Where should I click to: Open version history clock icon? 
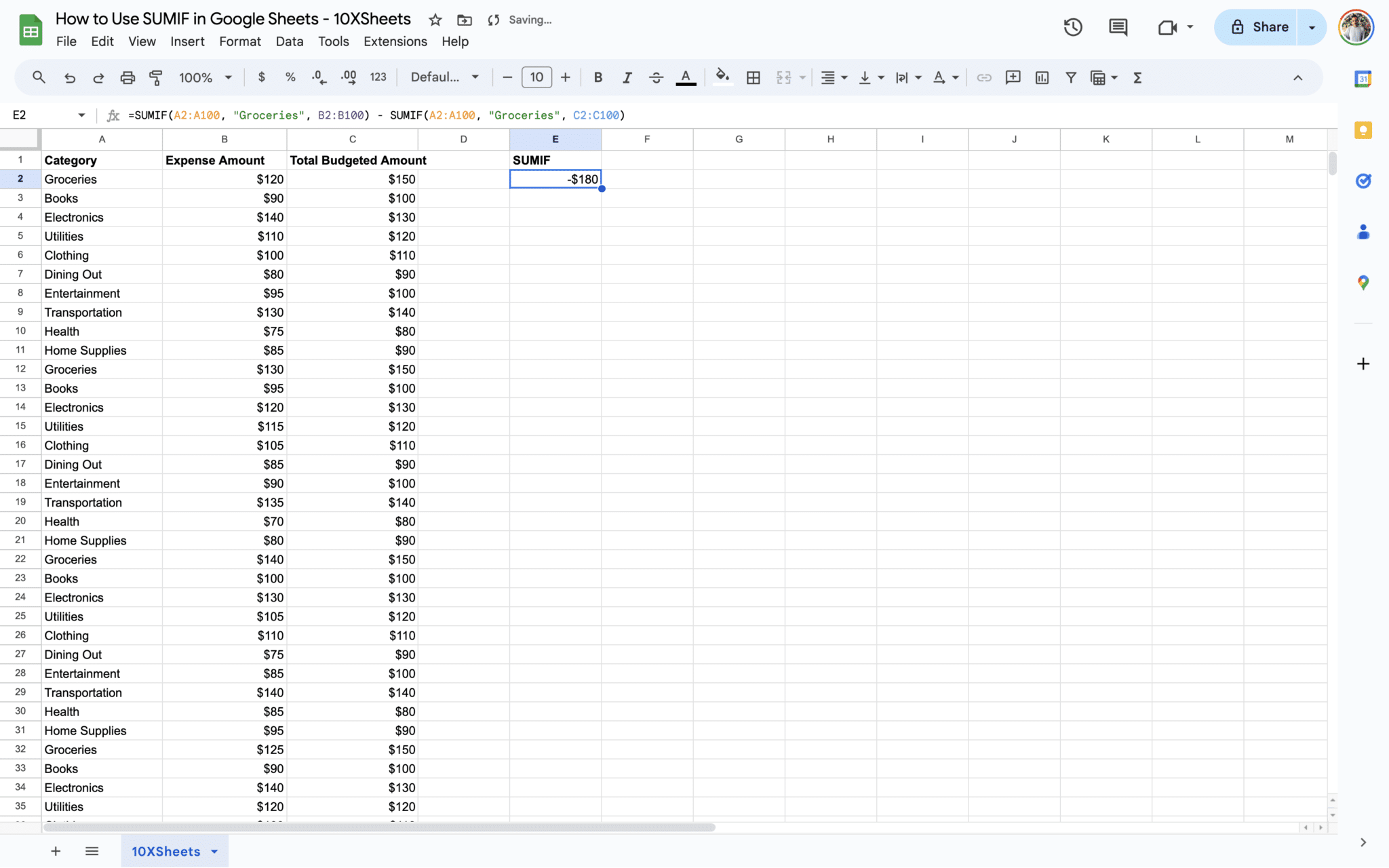click(1072, 27)
